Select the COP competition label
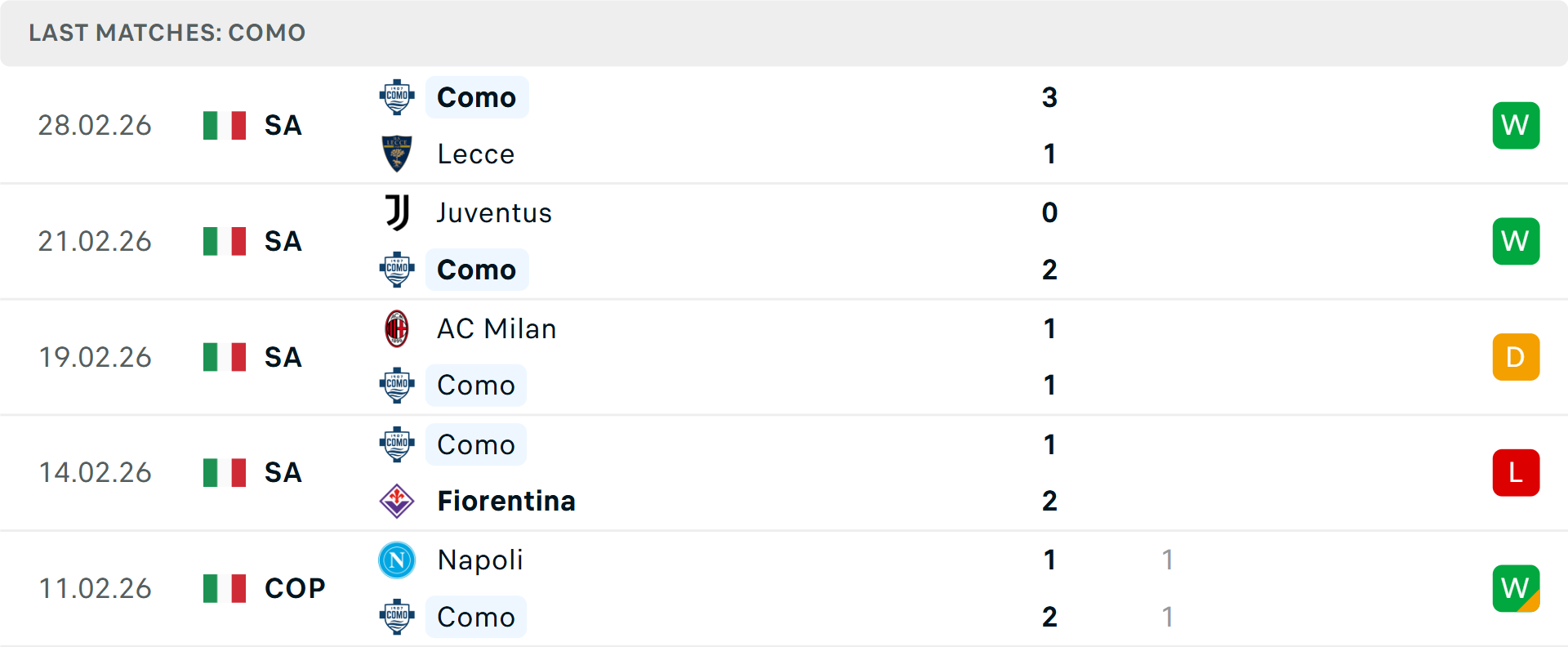1568x647 pixels. tap(295, 588)
